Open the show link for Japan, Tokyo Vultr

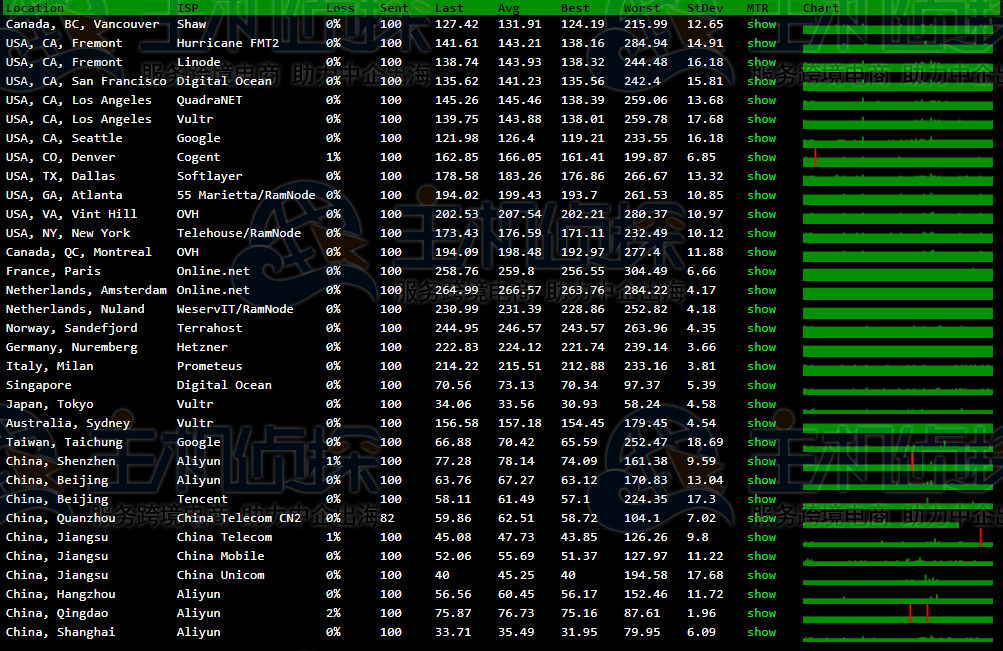tap(761, 404)
